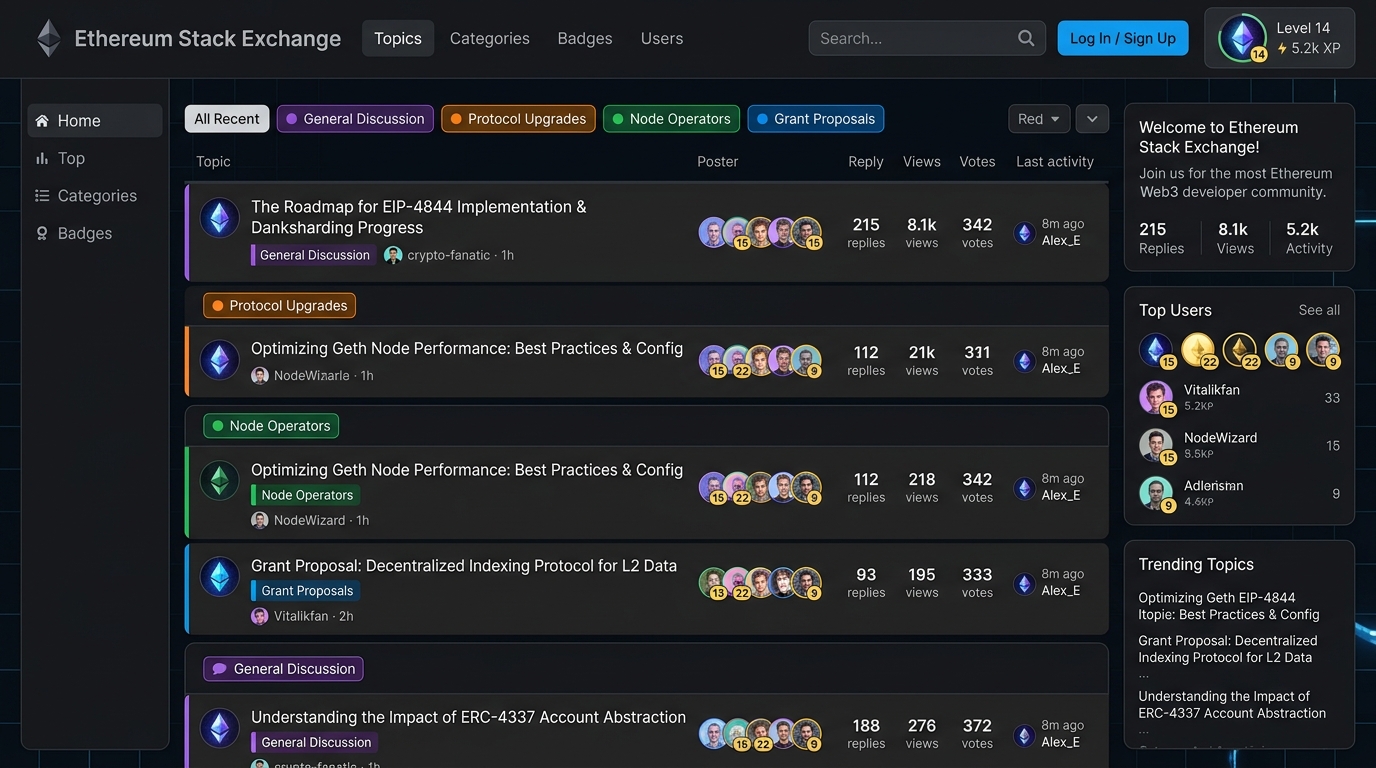The width and height of the screenshot is (1376, 768).
Task: Open Grant Proposal: Decentralized Indexing Protocol topic
Action: pyautogui.click(x=464, y=566)
